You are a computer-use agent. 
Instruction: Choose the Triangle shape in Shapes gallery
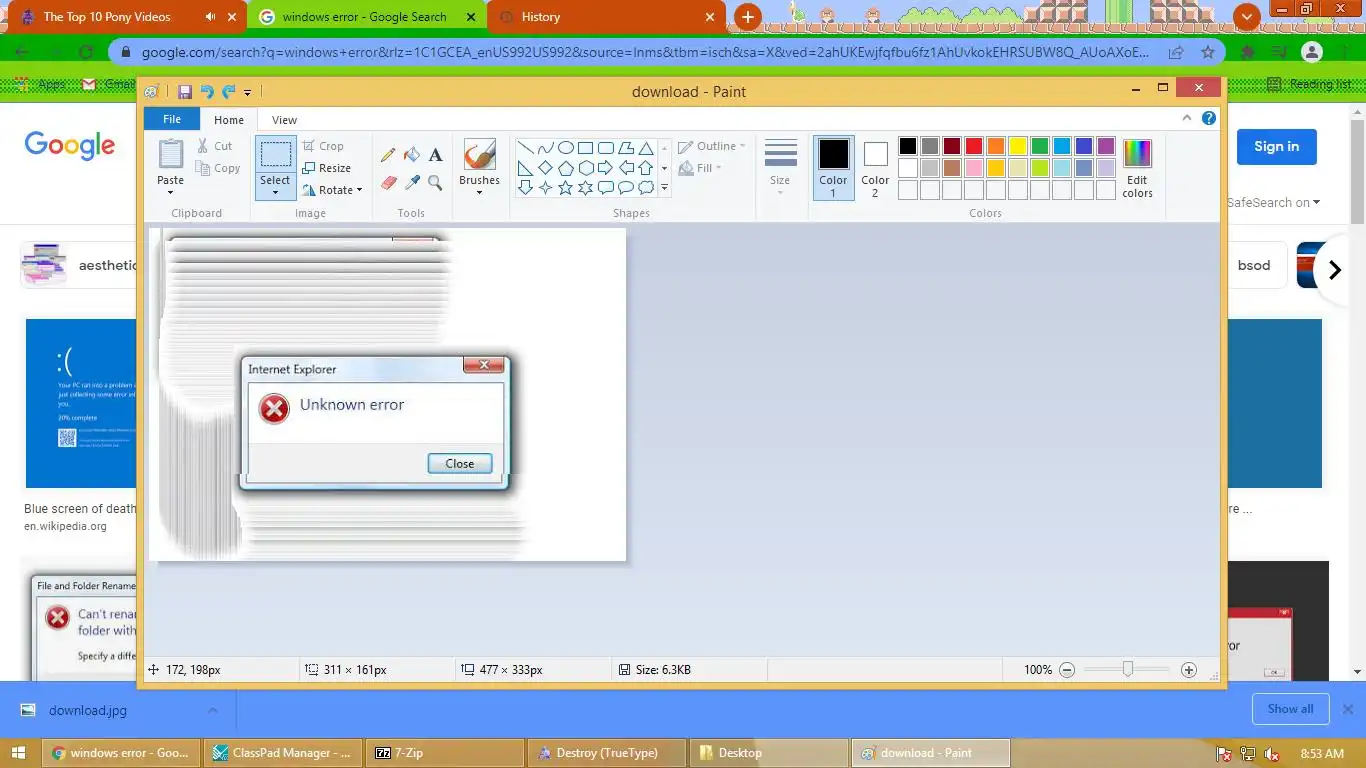(x=646, y=148)
